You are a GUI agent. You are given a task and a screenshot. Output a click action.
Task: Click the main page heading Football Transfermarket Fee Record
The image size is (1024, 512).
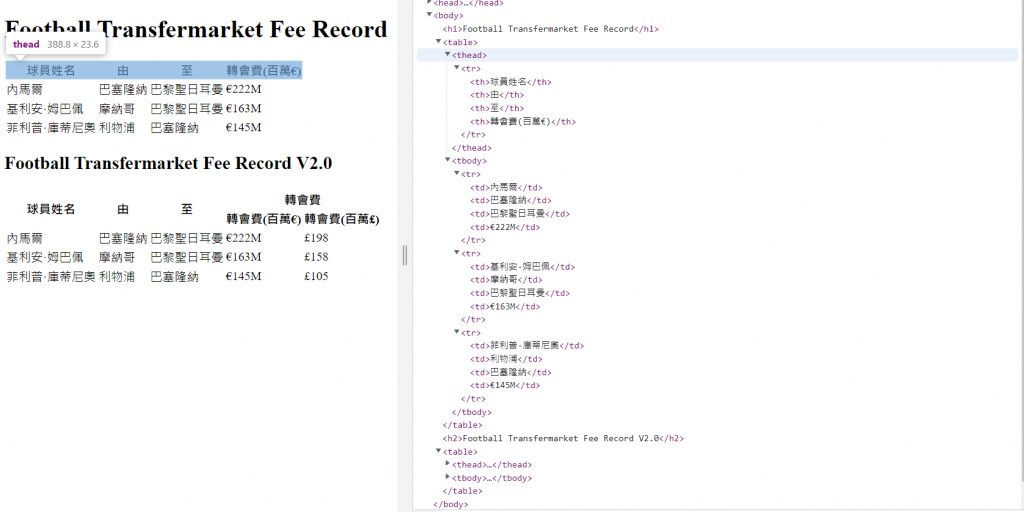(x=196, y=29)
